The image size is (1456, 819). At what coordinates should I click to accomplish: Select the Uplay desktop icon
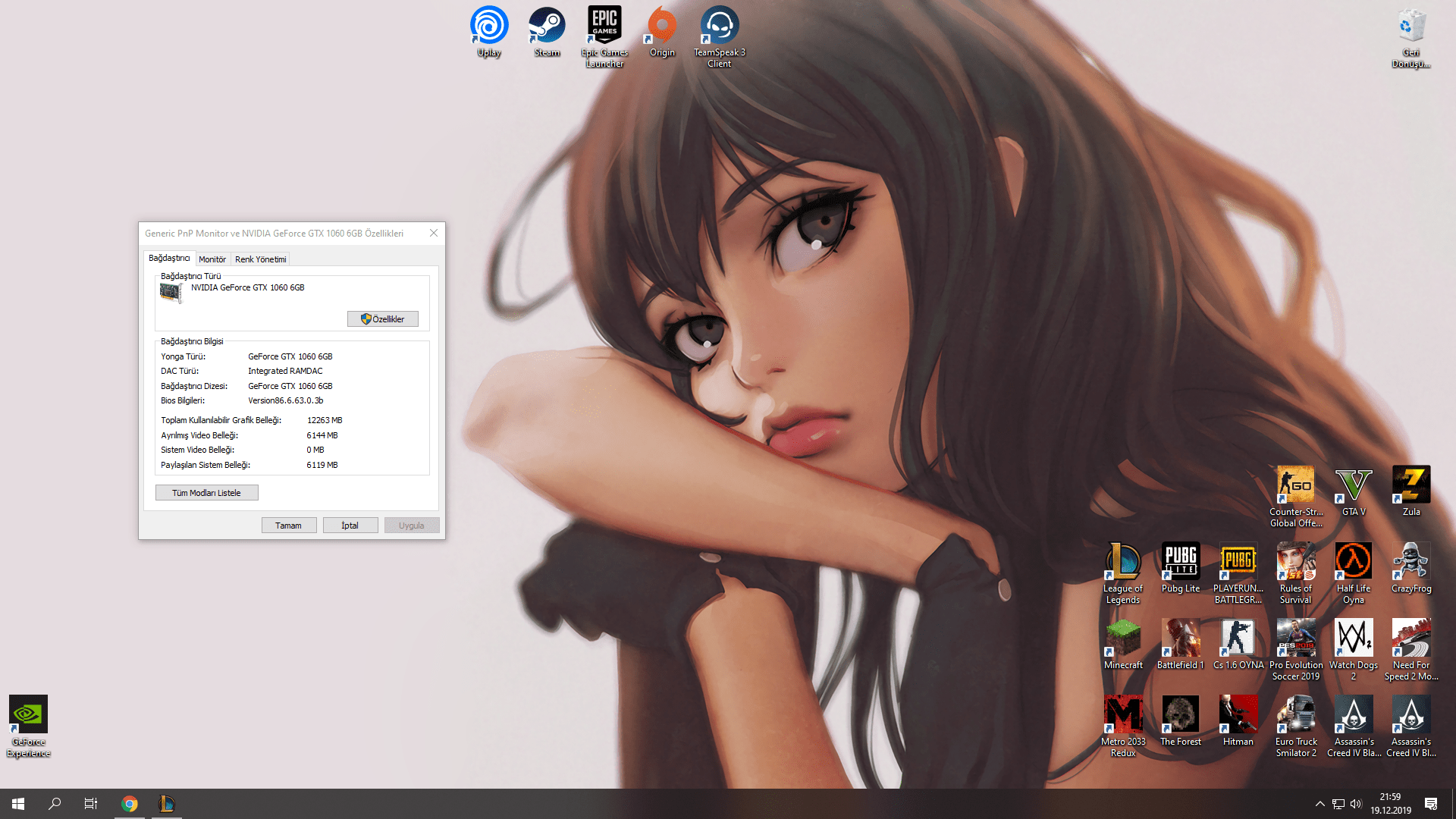(489, 27)
